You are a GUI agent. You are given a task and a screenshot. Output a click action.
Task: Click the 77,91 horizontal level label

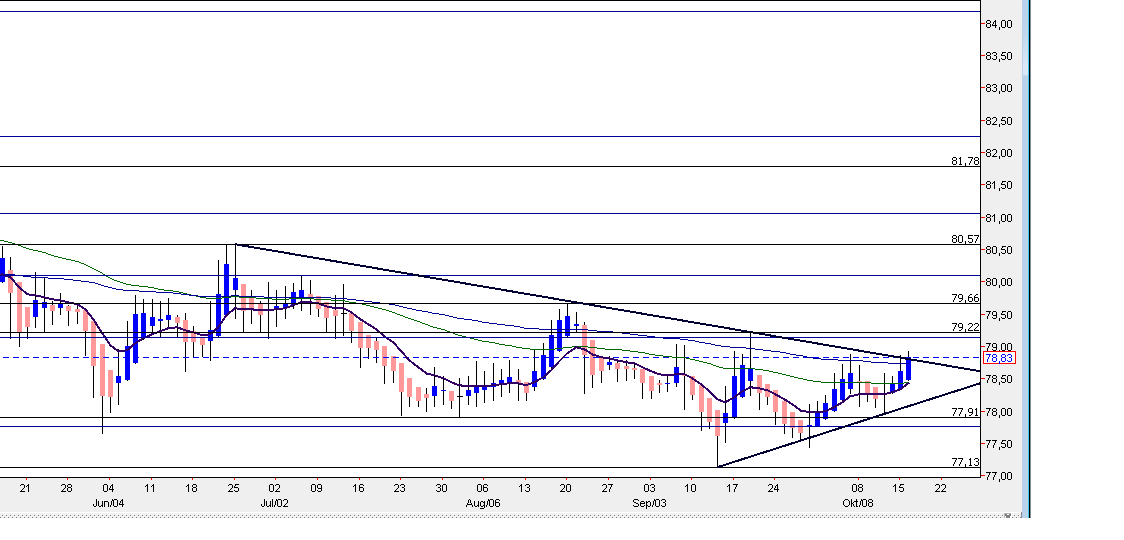point(965,412)
